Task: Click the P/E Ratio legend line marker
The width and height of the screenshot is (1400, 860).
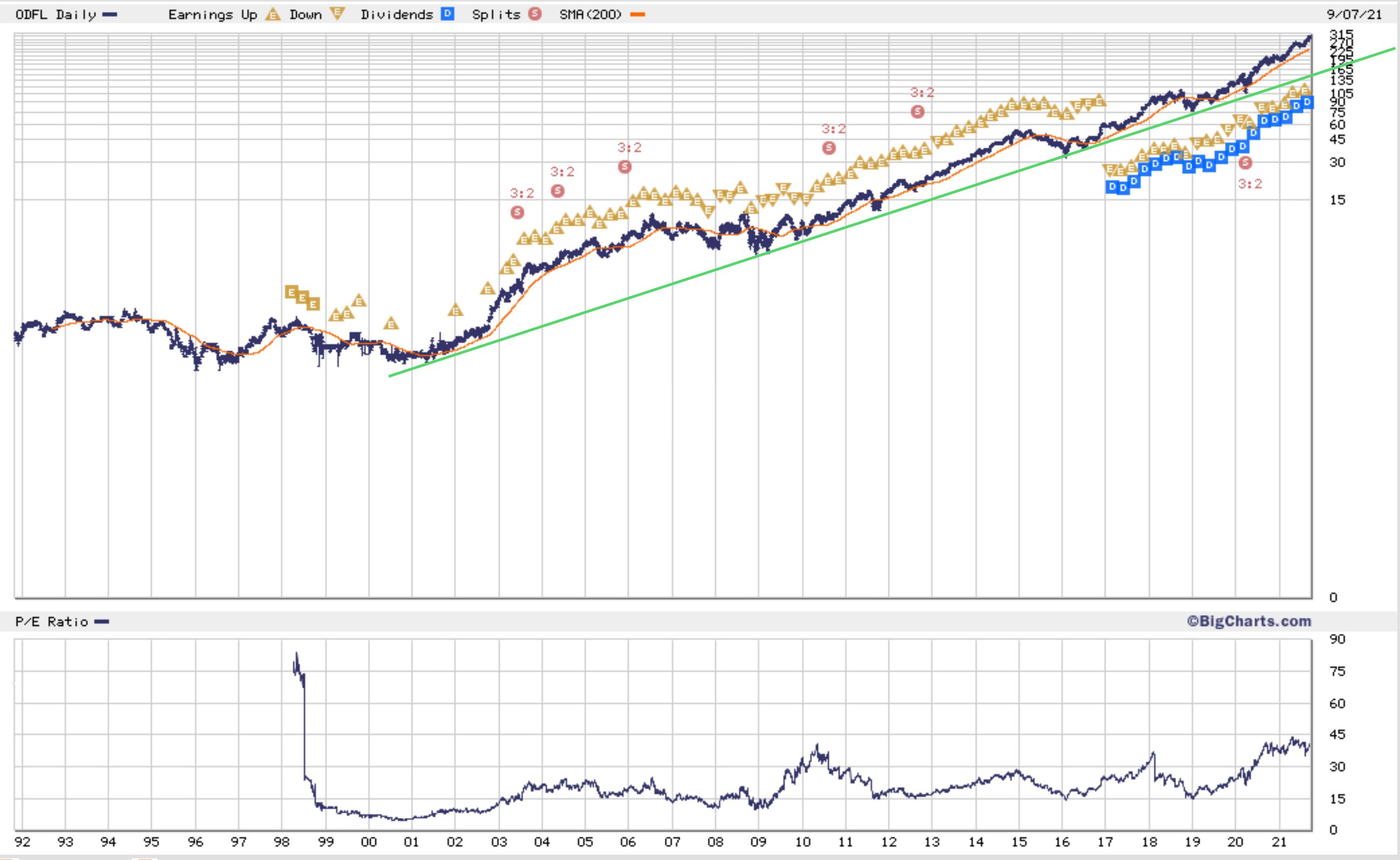Action: coord(102,622)
